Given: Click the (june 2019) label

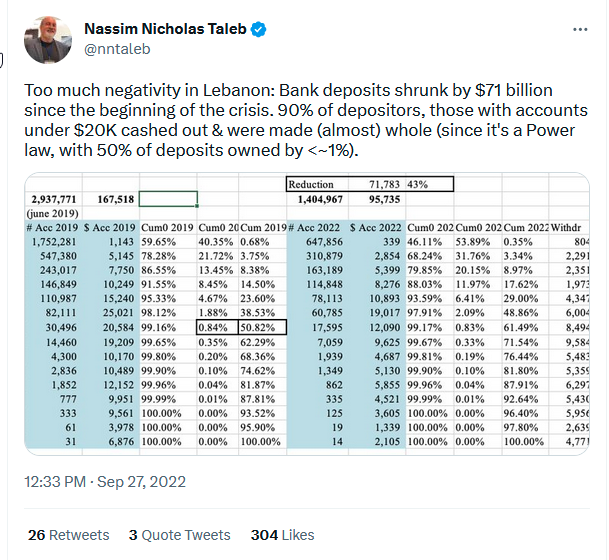Looking at the screenshot, I should pyautogui.click(x=47, y=213).
